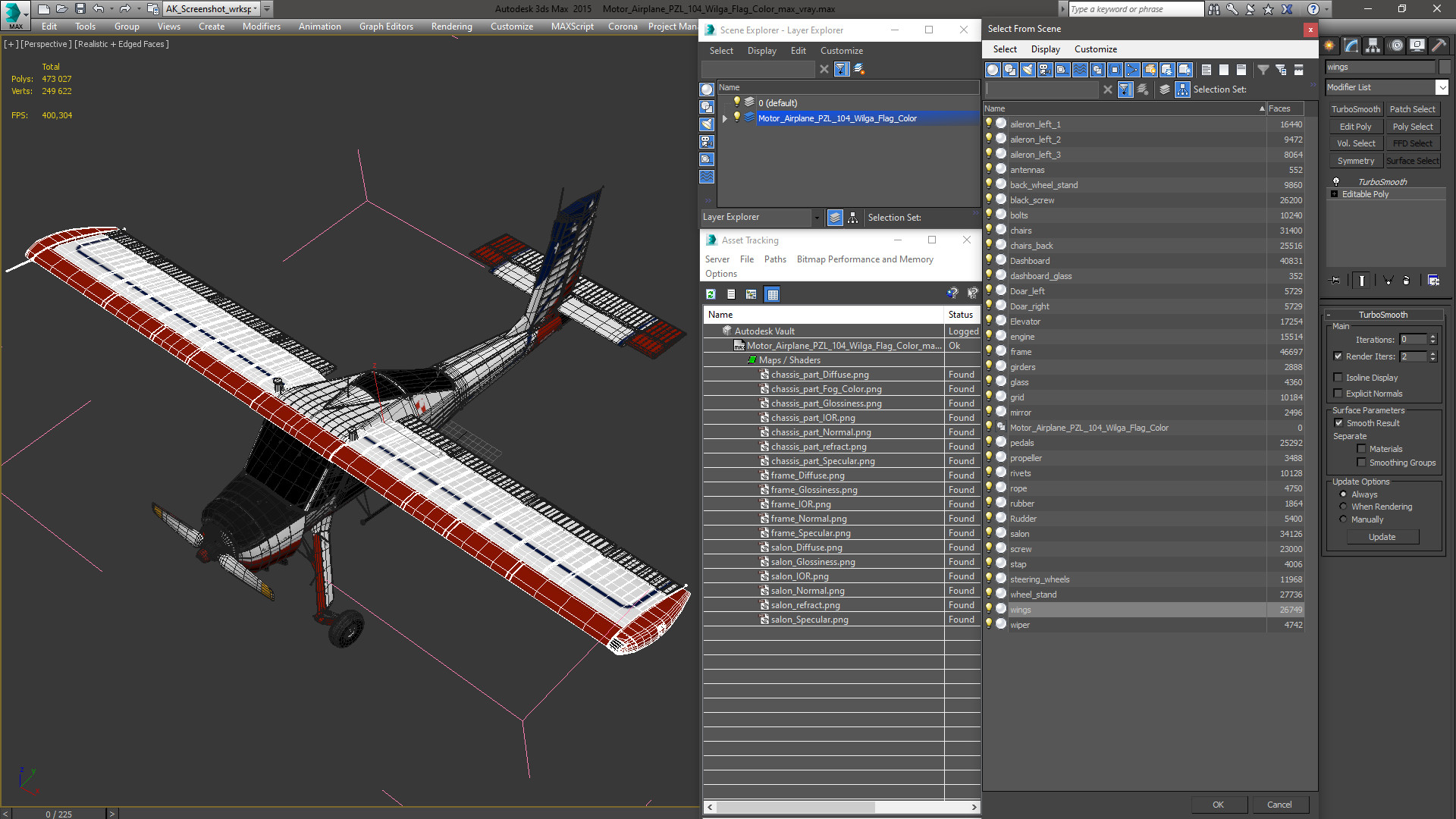
Task: Expand Motor_Airplane_PZL_104 layer in Scene Explorer
Action: 725,118
